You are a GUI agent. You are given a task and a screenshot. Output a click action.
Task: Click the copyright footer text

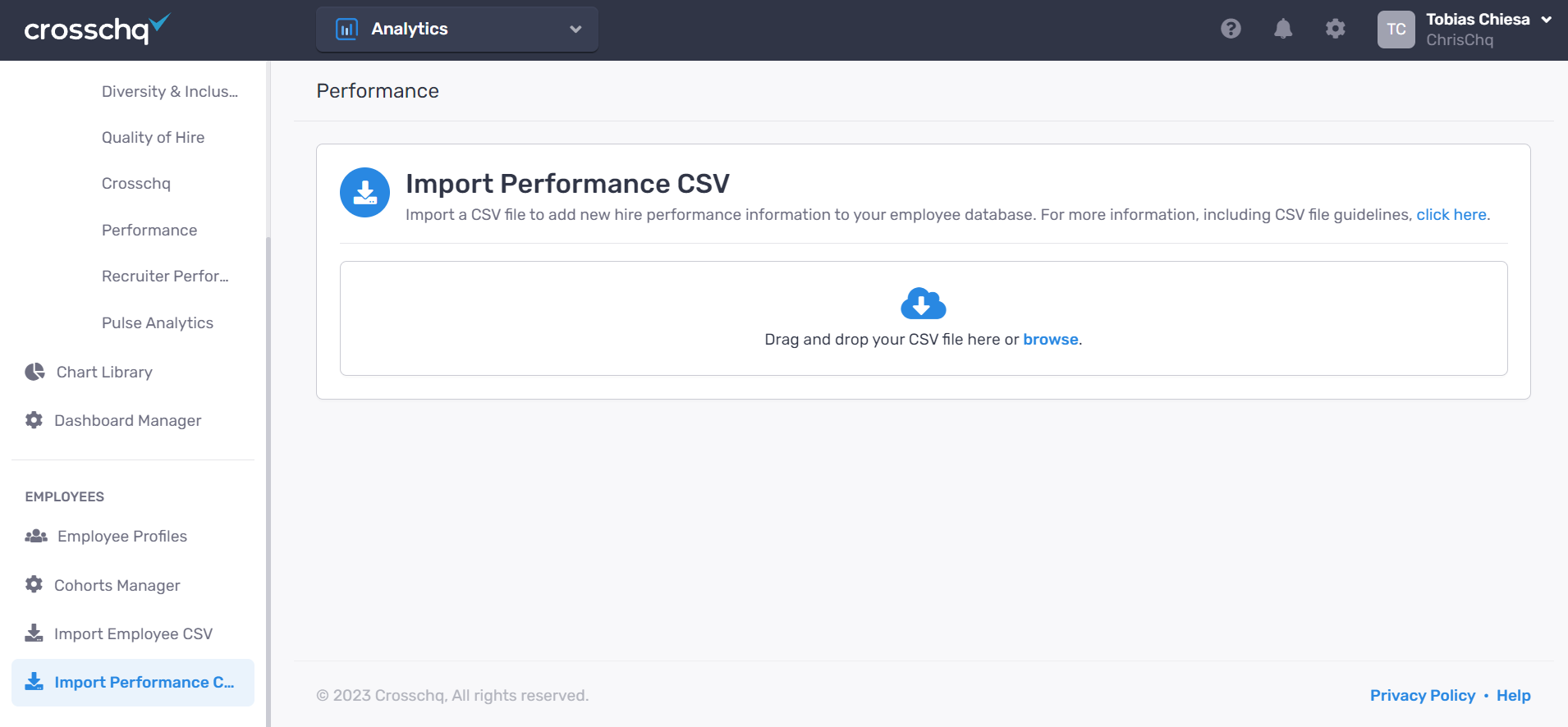[452, 696]
